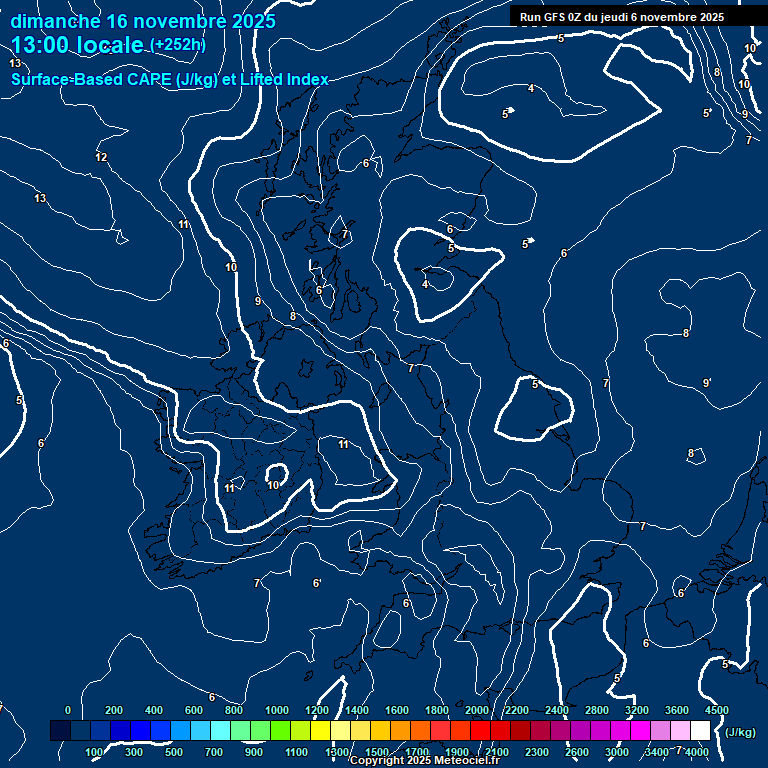Click the '(+252h)' forecast offset text
The width and height of the screenshot is (768, 768).
[x=178, y=45]
